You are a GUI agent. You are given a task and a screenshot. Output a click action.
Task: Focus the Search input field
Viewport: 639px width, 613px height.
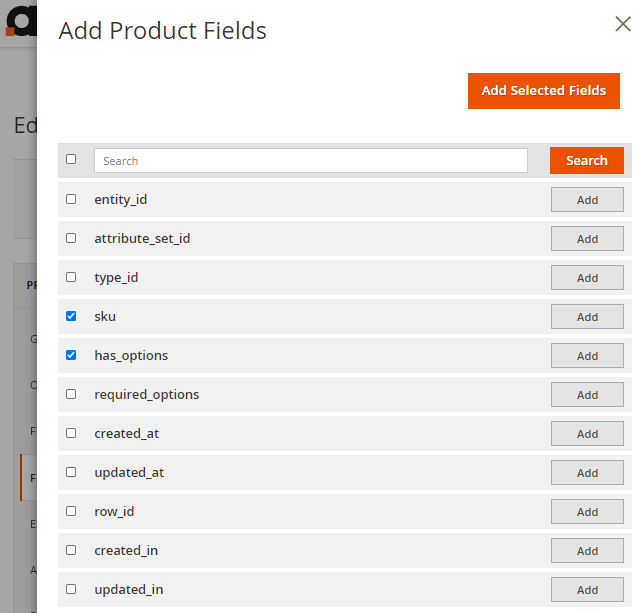[310, 160]
